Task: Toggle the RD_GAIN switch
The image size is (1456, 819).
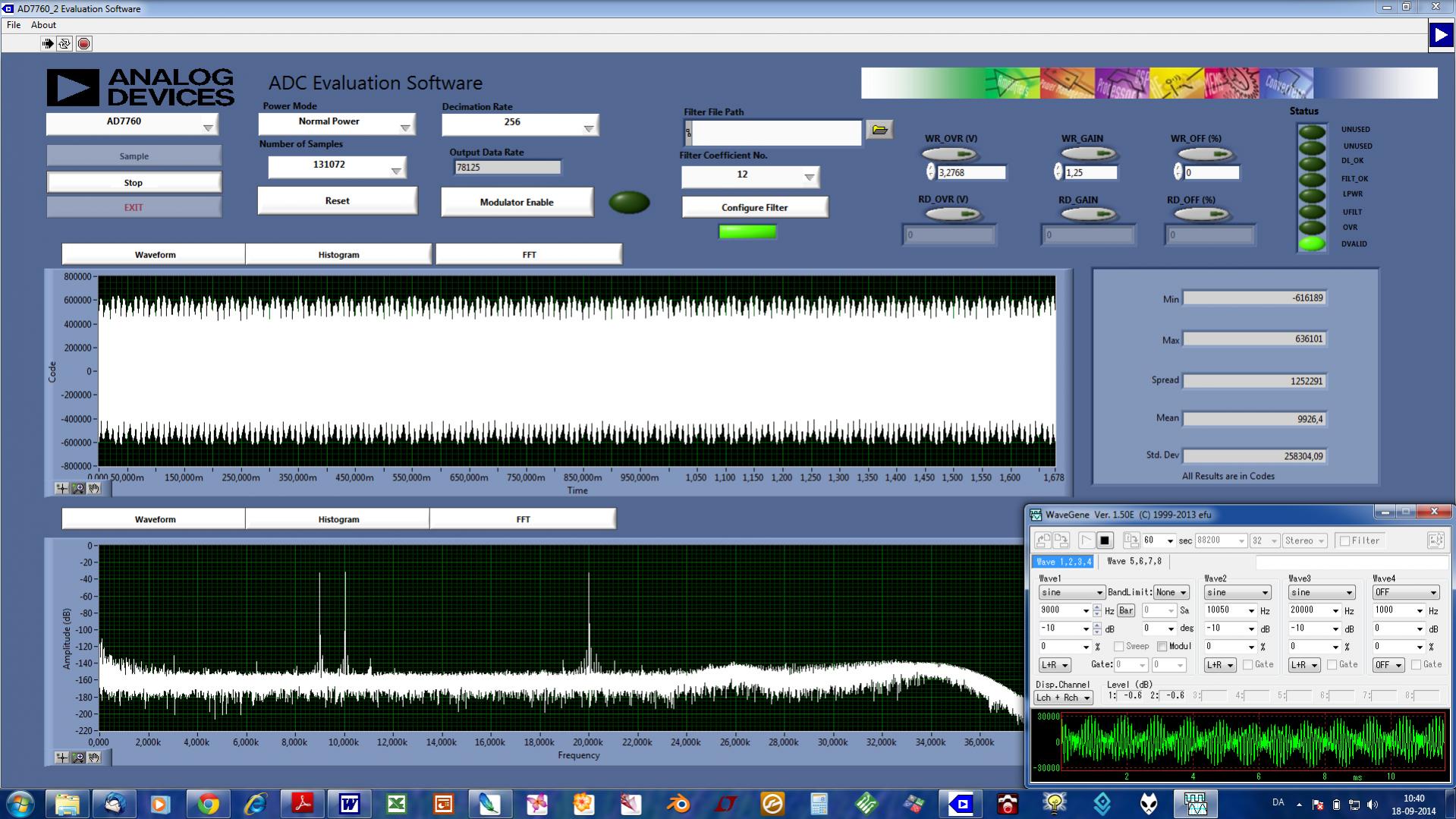Action: (x=1087, y=215)
